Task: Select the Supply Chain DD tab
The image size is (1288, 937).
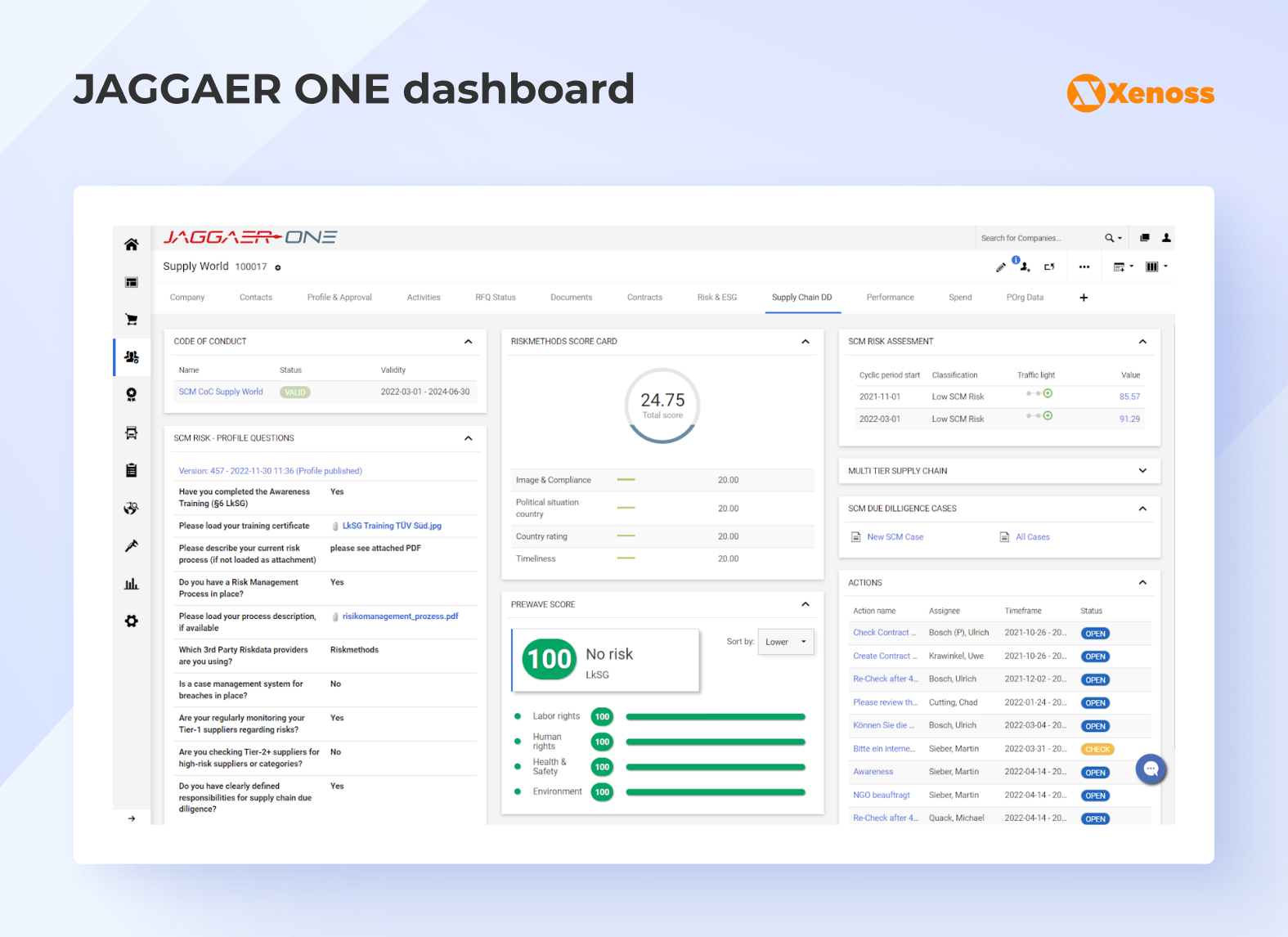Action: (801, 298)
